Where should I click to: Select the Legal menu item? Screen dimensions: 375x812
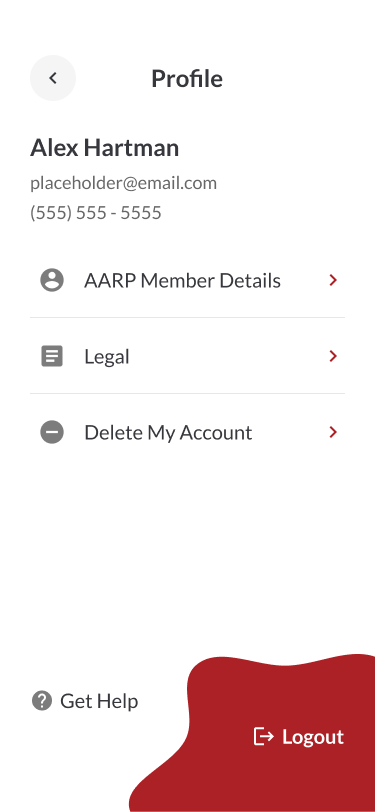[x=188, y=356]
